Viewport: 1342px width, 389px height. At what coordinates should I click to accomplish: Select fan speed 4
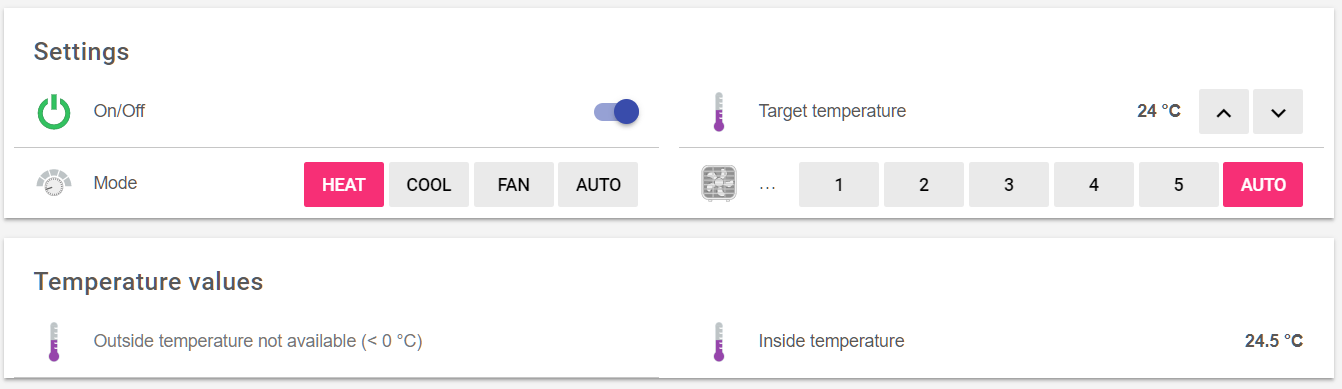(x=1094, y=184)
